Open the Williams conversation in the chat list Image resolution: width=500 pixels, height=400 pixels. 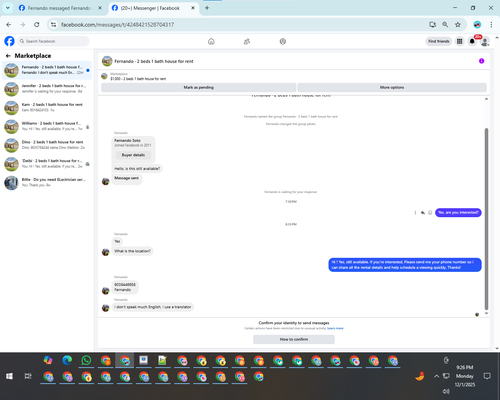point(47,126)
